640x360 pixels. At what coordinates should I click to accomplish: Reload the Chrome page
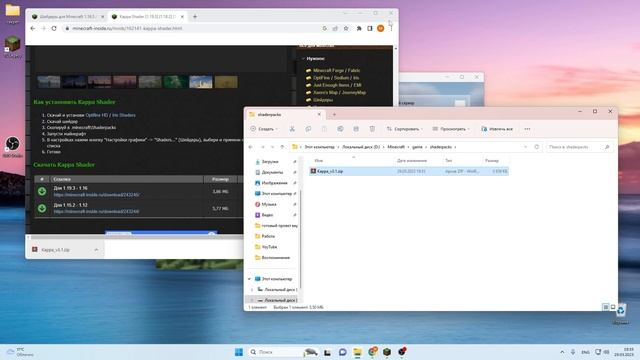click(54, 29)
